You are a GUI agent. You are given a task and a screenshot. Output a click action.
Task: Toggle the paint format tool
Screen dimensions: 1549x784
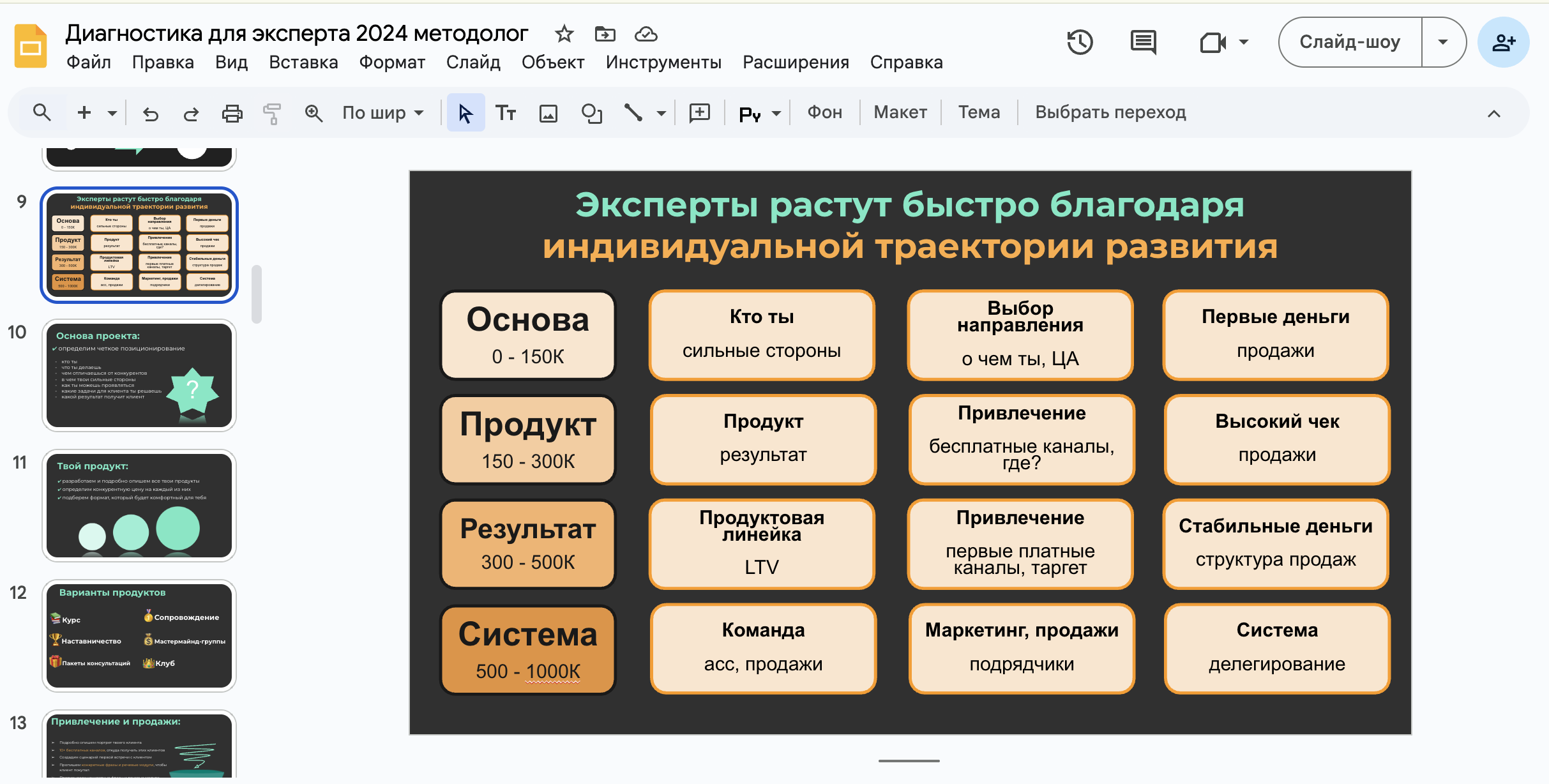click(272, 114)
